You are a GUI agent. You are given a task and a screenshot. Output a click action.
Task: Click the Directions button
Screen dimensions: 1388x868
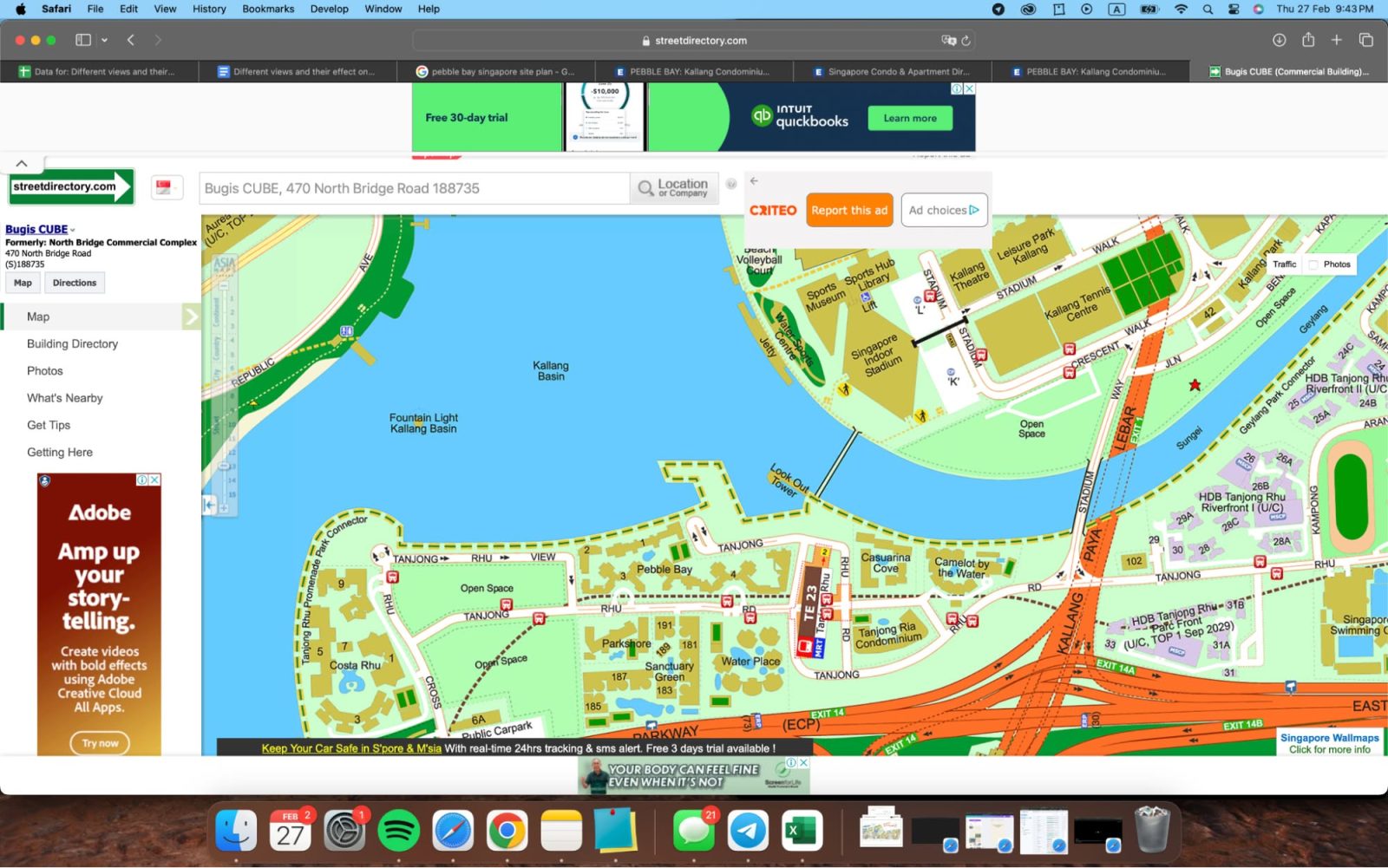pyautogui.click(x=75, y=283)
